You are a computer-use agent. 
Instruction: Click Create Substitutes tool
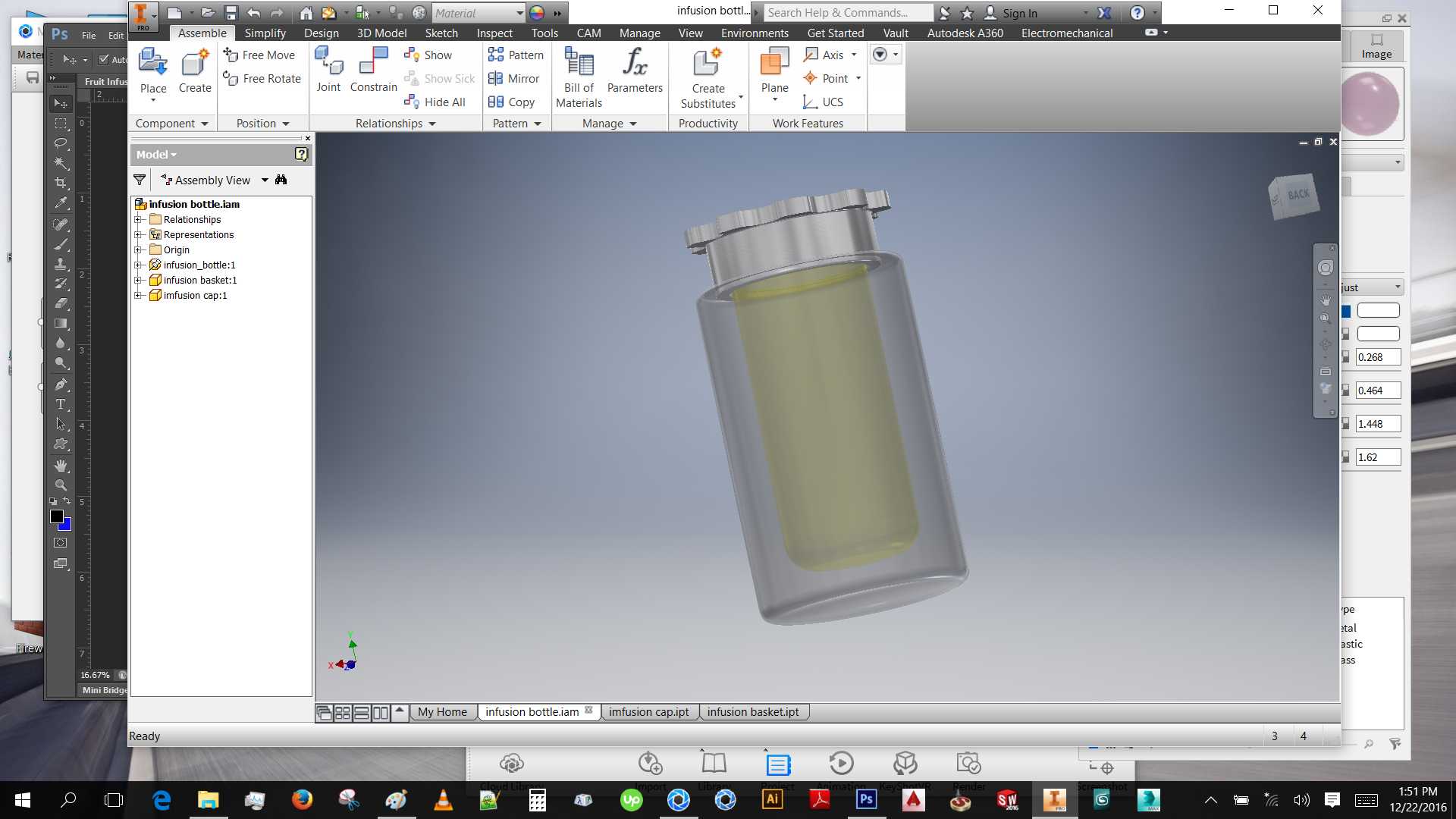(708, 77)
